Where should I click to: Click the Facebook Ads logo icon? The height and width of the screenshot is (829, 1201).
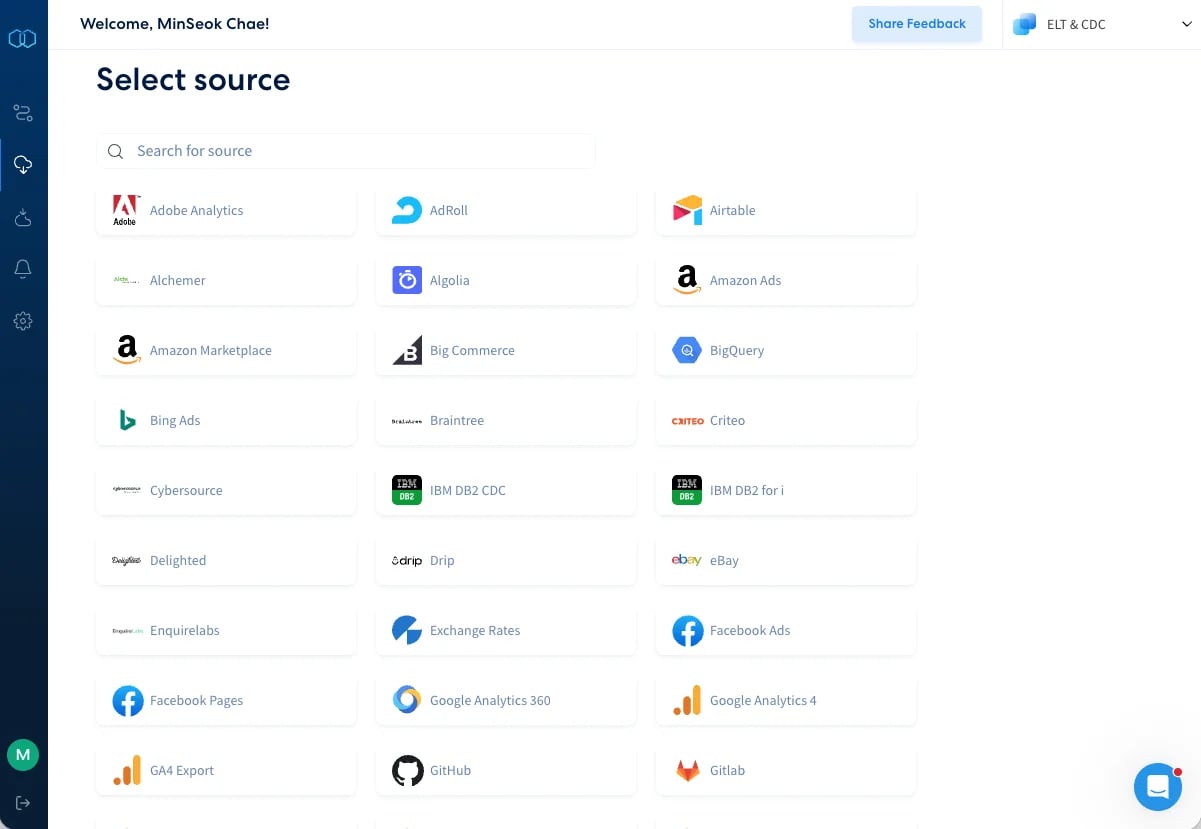(687, 630)
